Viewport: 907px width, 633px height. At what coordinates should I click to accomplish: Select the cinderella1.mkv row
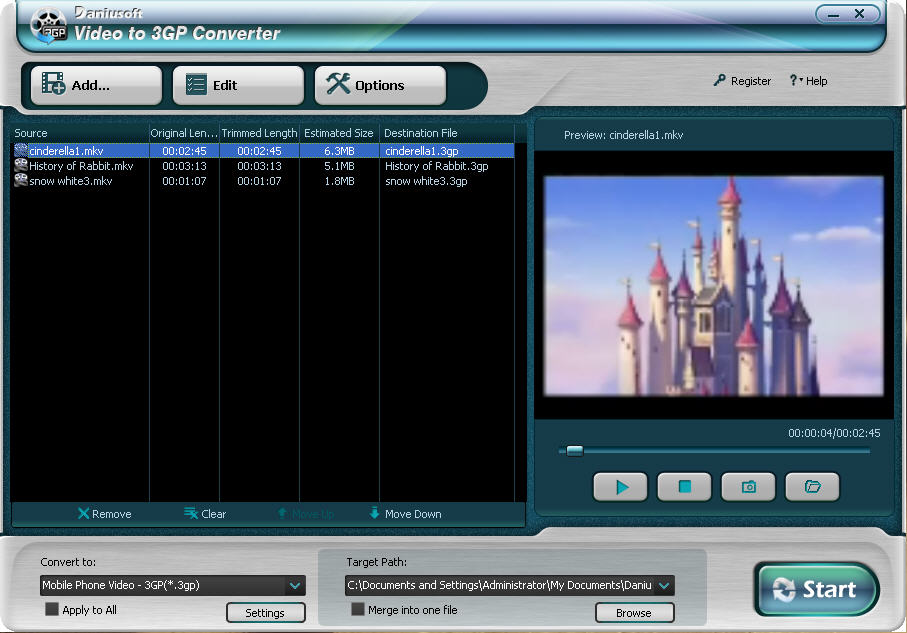click(x=263, y=151)
